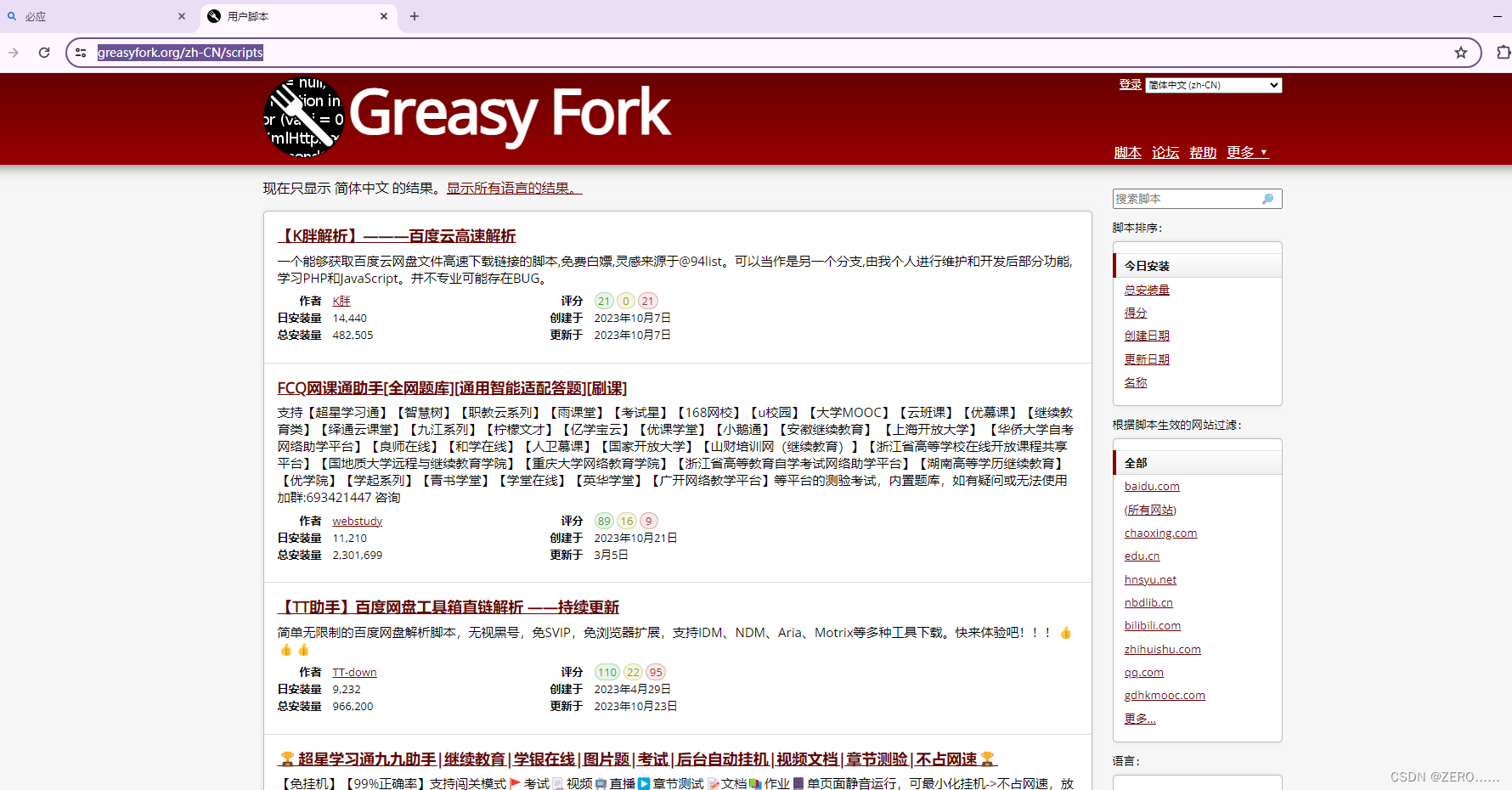
Task: Click daily installs value 14,440
Action: (x=349, y=318)
